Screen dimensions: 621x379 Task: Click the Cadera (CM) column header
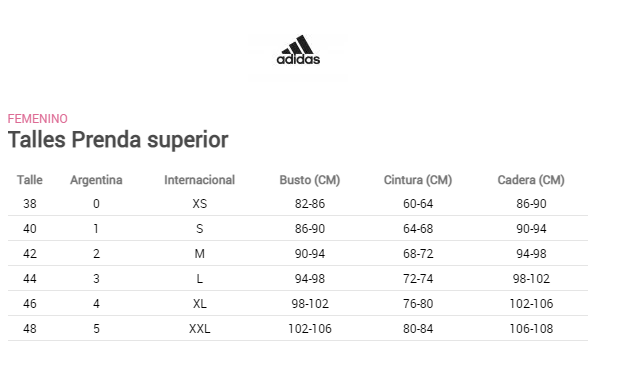point(531,180)
